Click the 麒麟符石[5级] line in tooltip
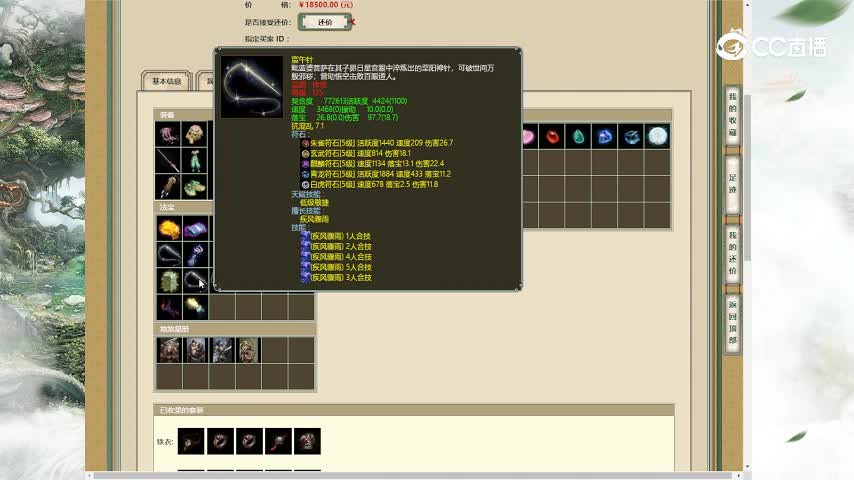Image resolution: width=854 pixels, height=480 pixels. pos(373,163)
